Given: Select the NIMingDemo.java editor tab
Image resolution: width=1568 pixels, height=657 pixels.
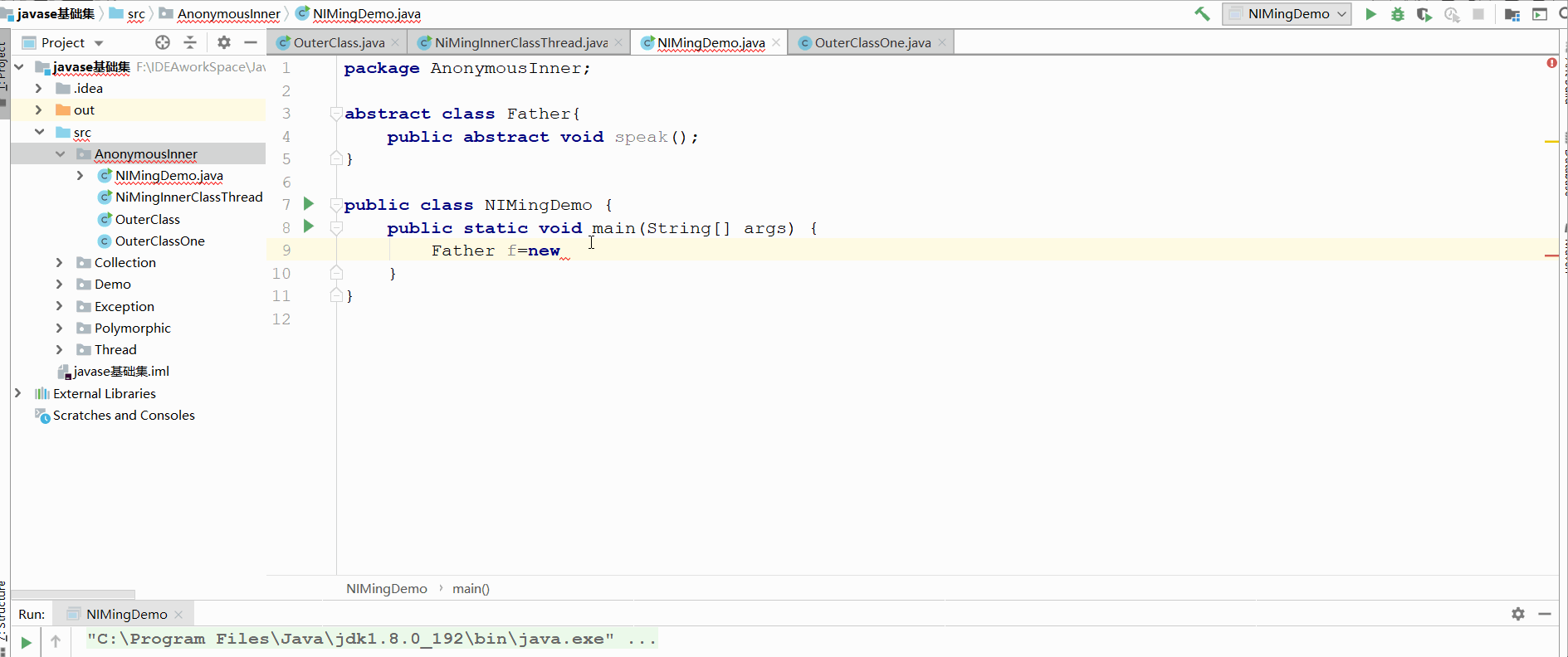Looking at the screenshot, I should pos(711,42).
